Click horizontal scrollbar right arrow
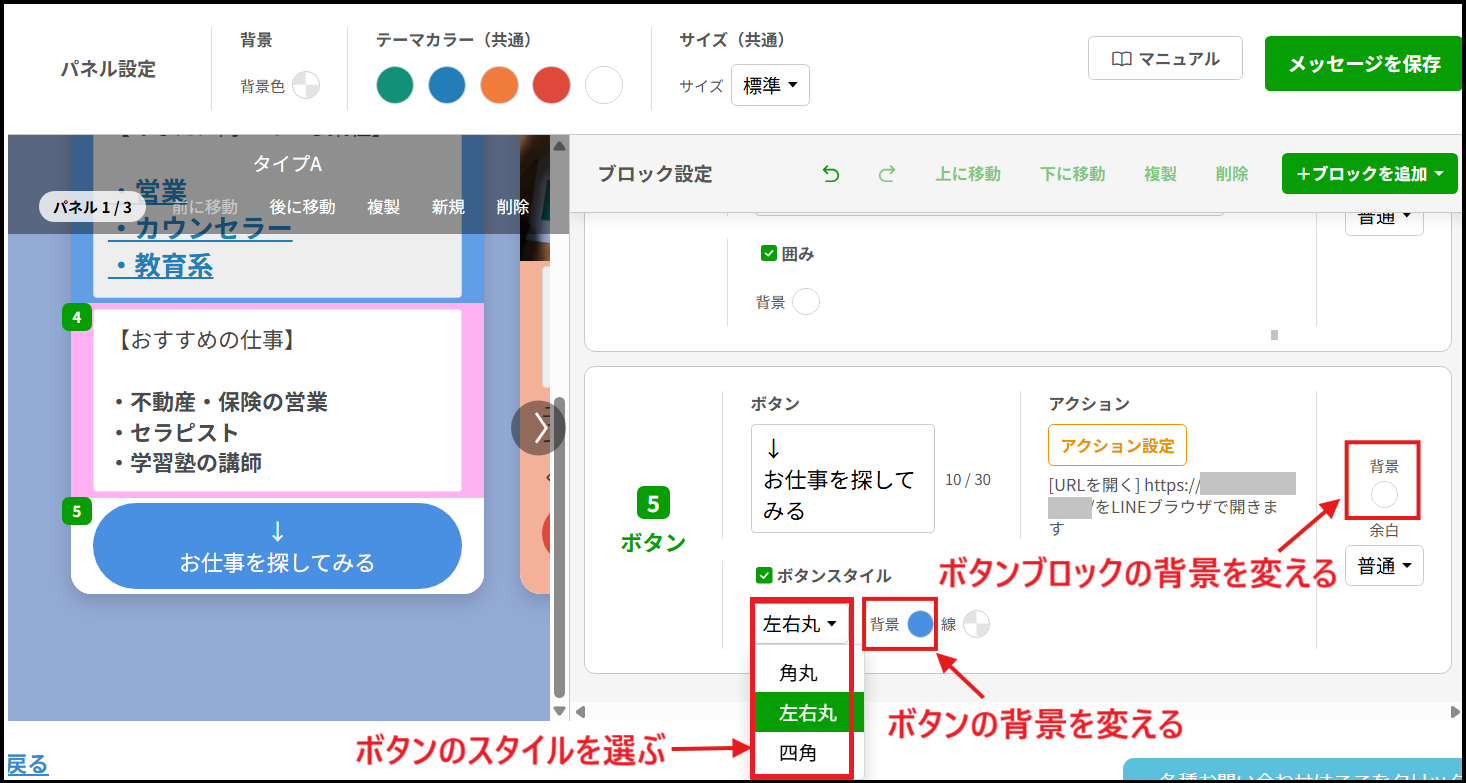The image size is (1466, 783). click(x=1454, y=712)
